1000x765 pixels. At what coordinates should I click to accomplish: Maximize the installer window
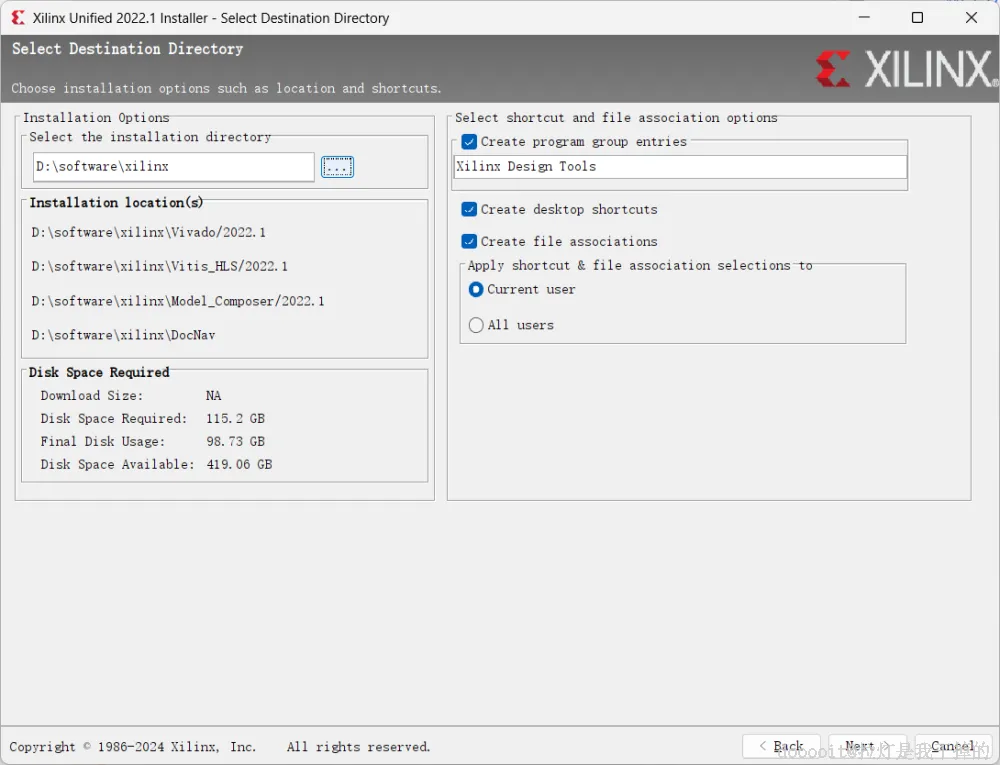(917, 18)
